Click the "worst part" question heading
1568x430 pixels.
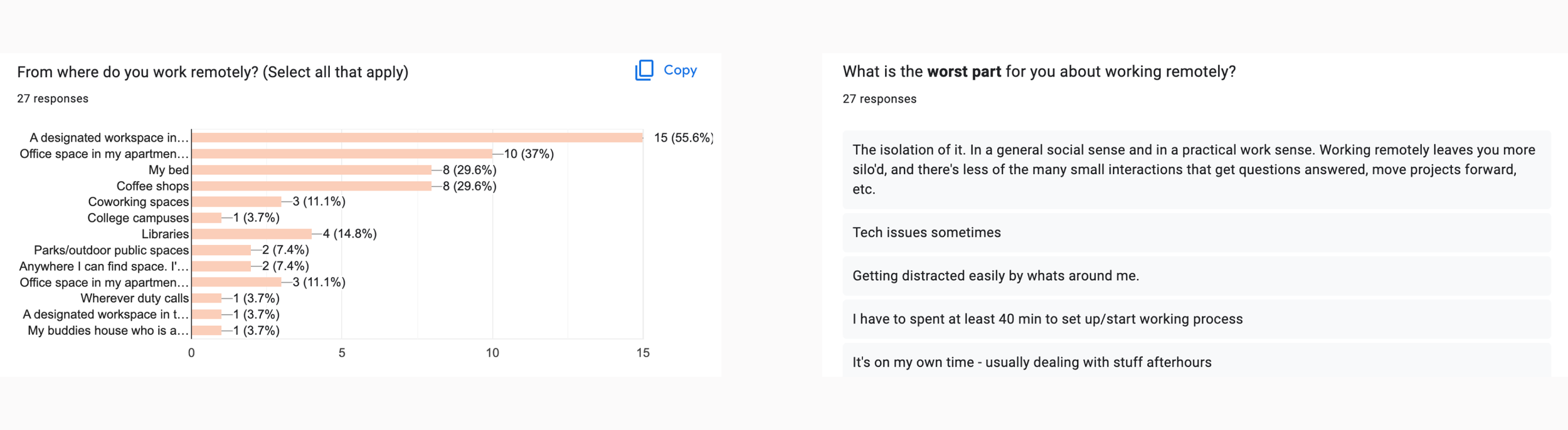[x=1039, y=71]
